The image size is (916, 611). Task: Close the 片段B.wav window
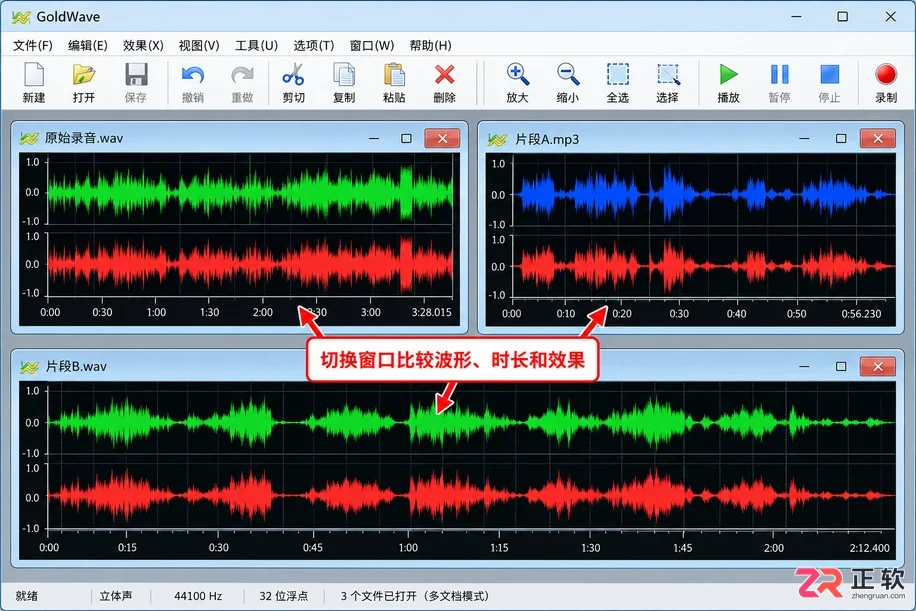877,366
